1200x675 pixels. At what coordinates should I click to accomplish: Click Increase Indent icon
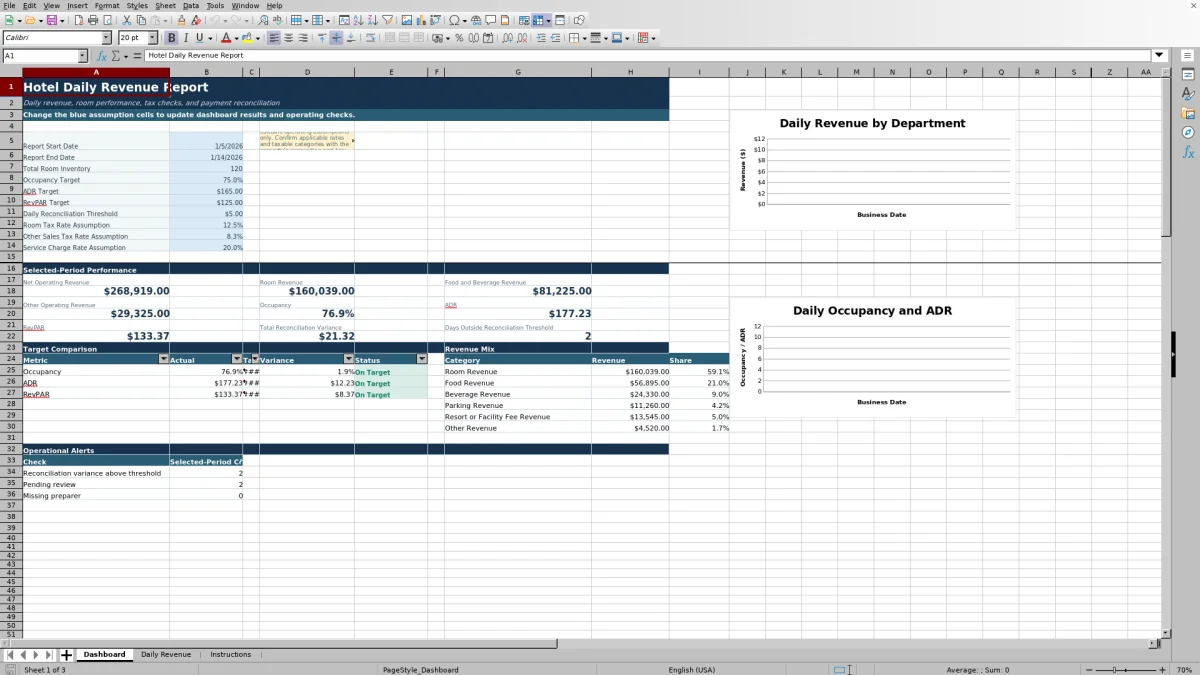541,38
